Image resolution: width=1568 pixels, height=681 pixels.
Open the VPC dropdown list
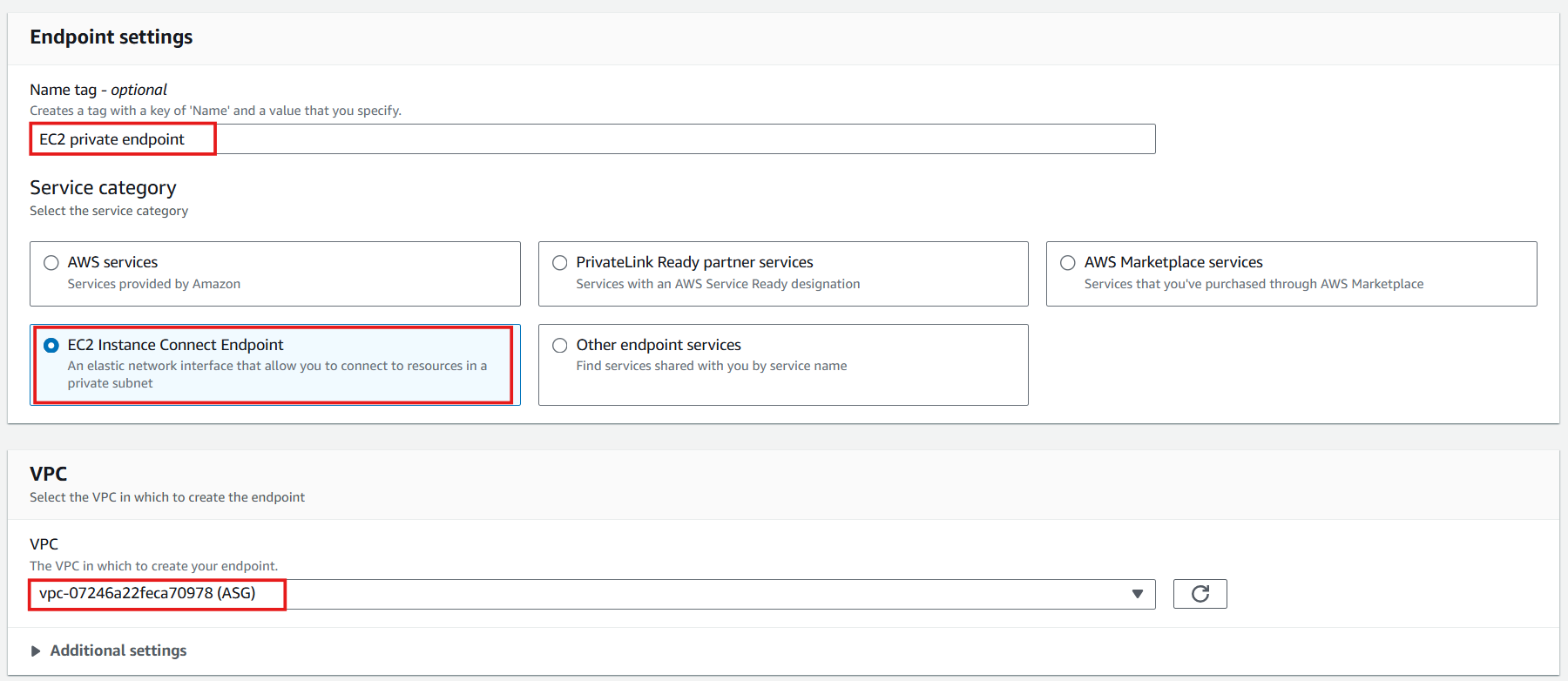(592, 594)
